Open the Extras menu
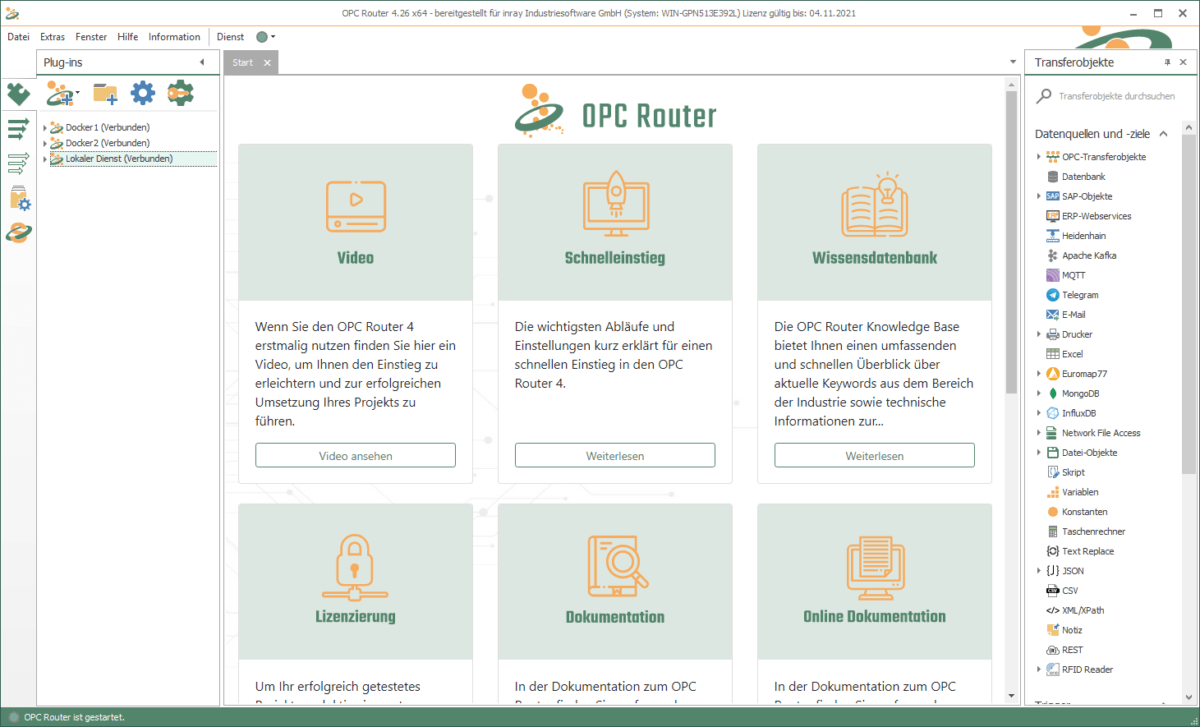The width and height of the screenshot is (1200, 727). tap(52, 36)
